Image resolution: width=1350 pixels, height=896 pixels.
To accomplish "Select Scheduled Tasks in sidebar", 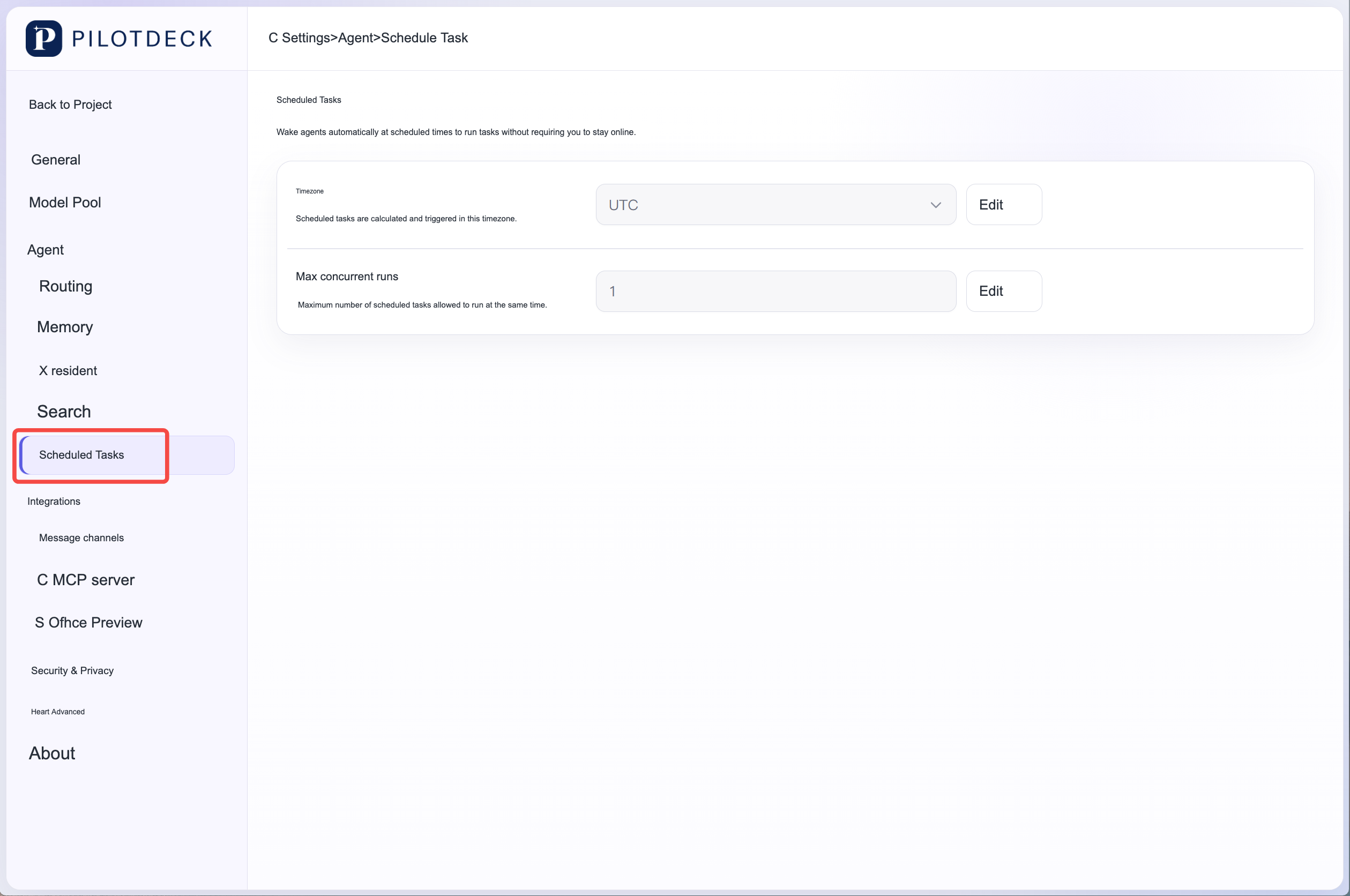I will coord(127,455).
